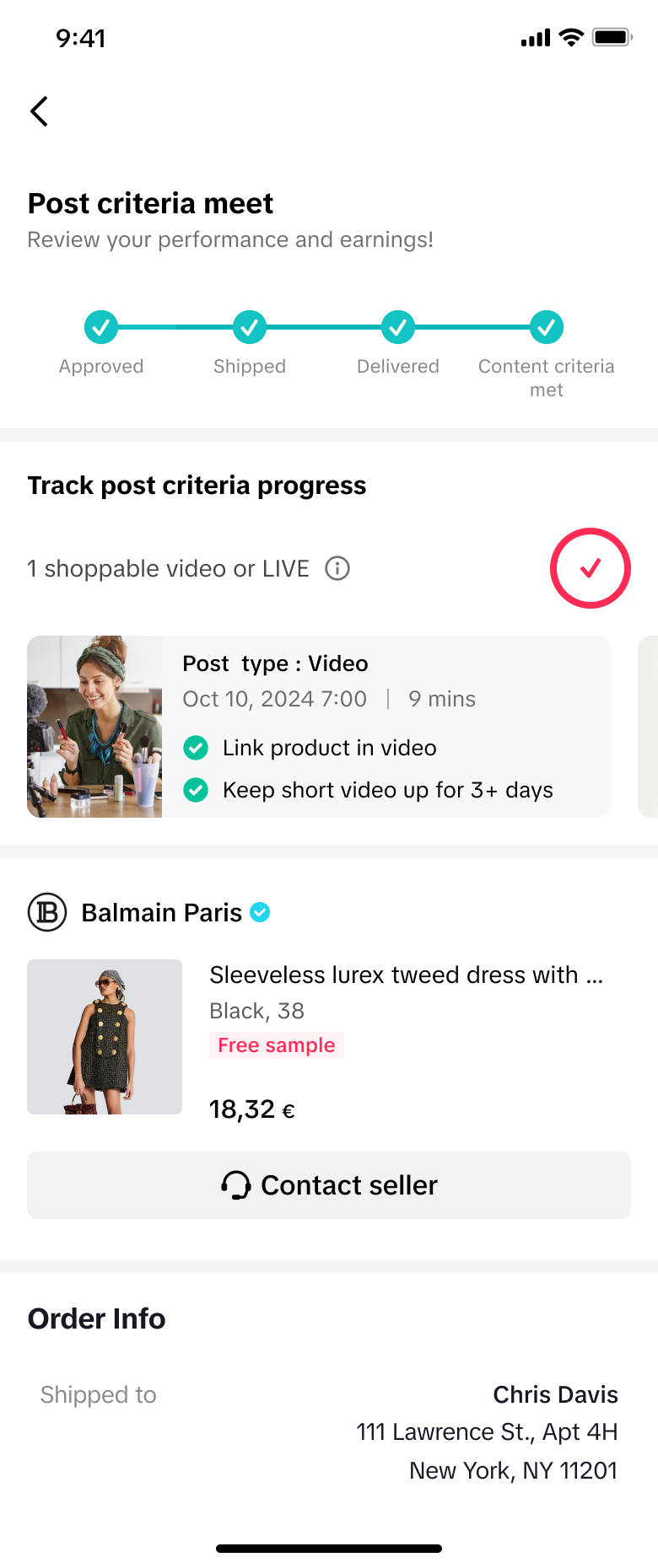This screenshot has width=658, height=1568.
Task: Tap the Delivered step checkmark
Action: click(398, 327)
